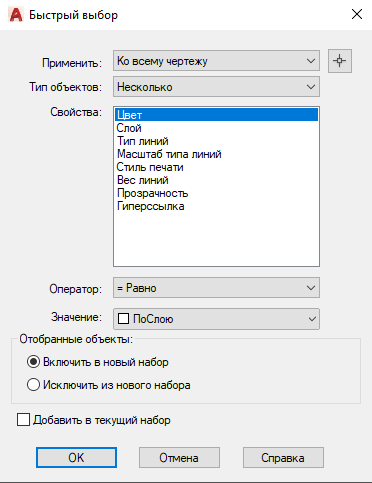Image resolution: width=372 pixels, height=483 pixels.
Task: Expand the Значение ПоСлою dropdown
Action: click(x=216, y=319)
